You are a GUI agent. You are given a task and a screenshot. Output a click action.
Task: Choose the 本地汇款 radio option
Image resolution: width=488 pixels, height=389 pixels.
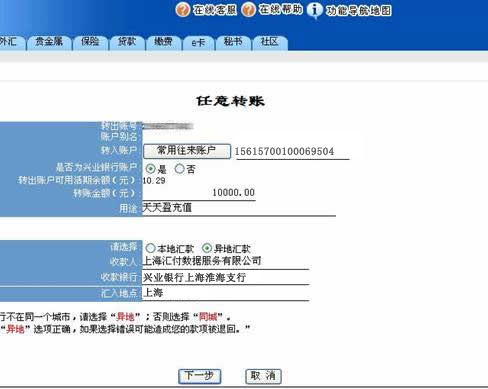coord(150,248)
